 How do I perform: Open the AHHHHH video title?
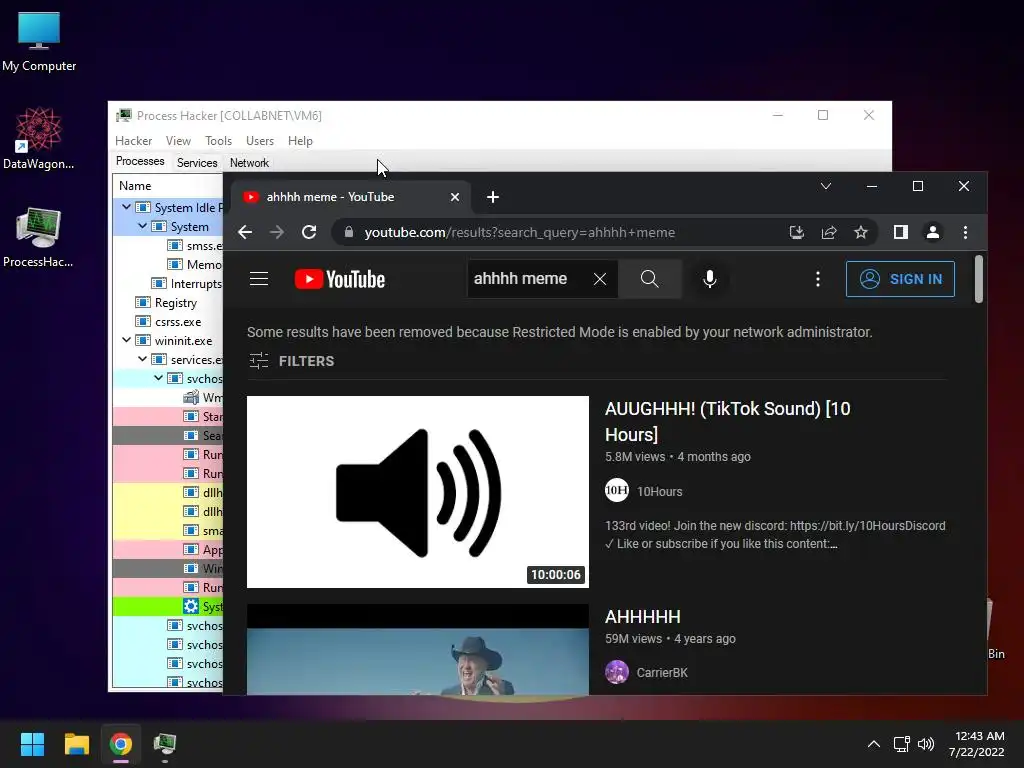643,616
